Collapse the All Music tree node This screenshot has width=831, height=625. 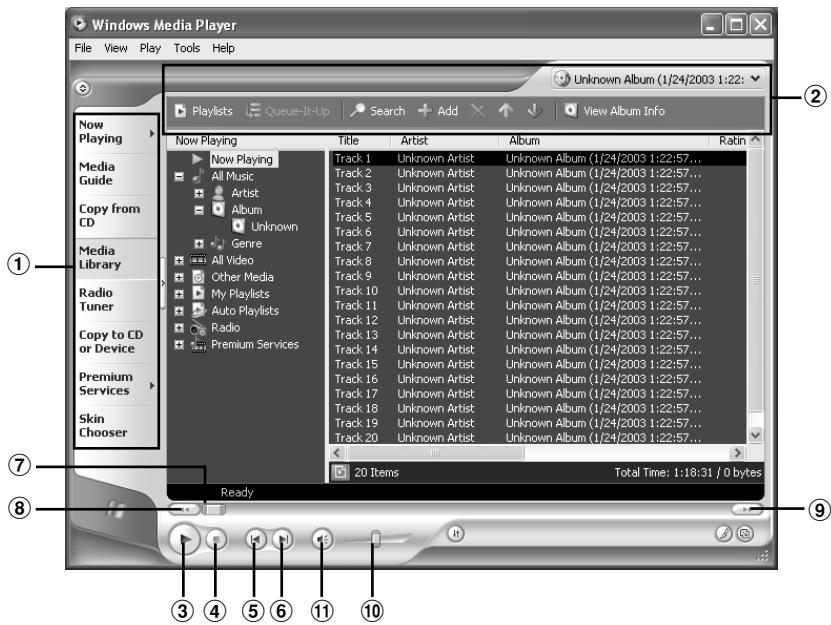click(179, 177)
